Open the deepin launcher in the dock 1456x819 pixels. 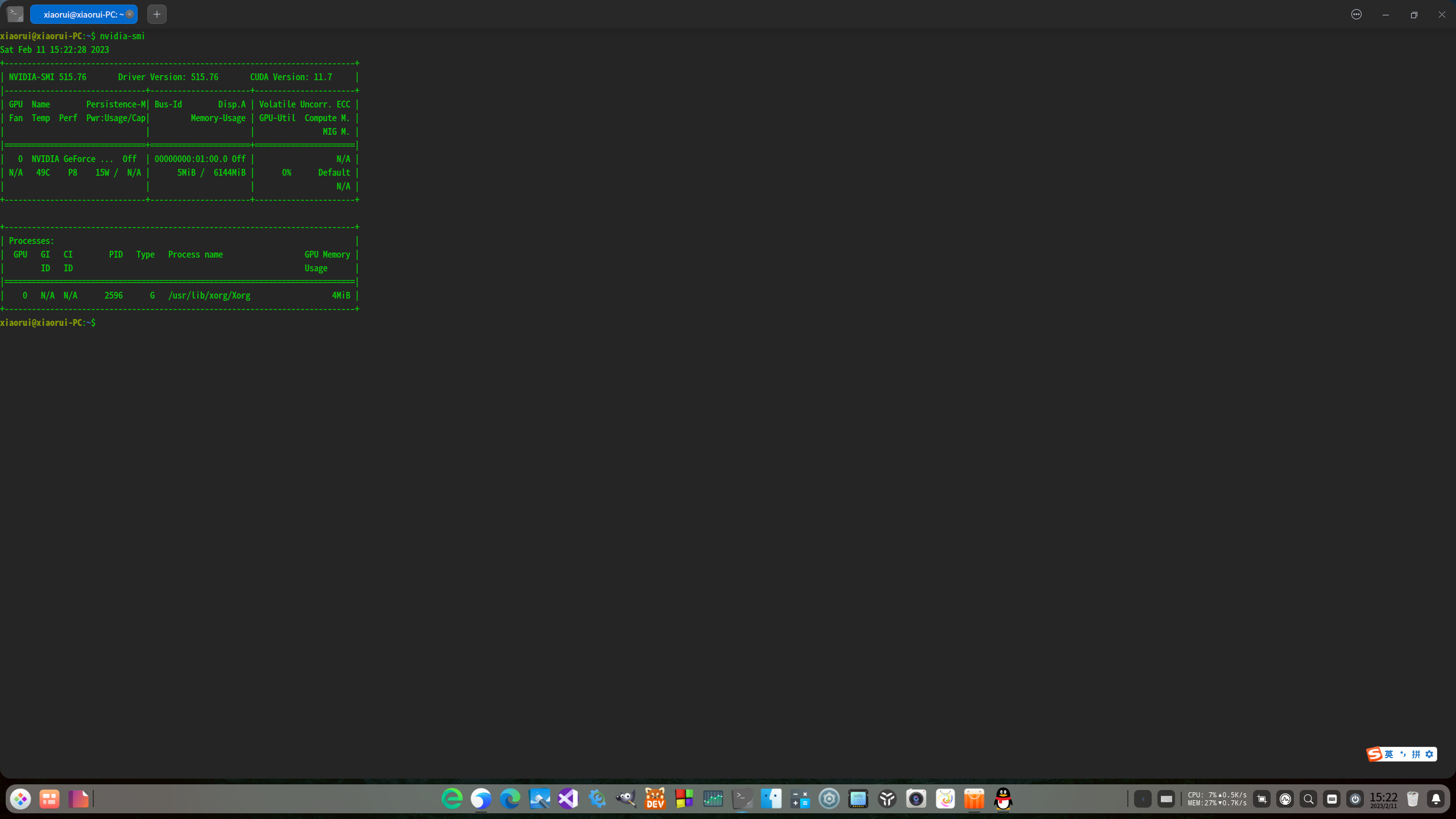pos(20,799)
